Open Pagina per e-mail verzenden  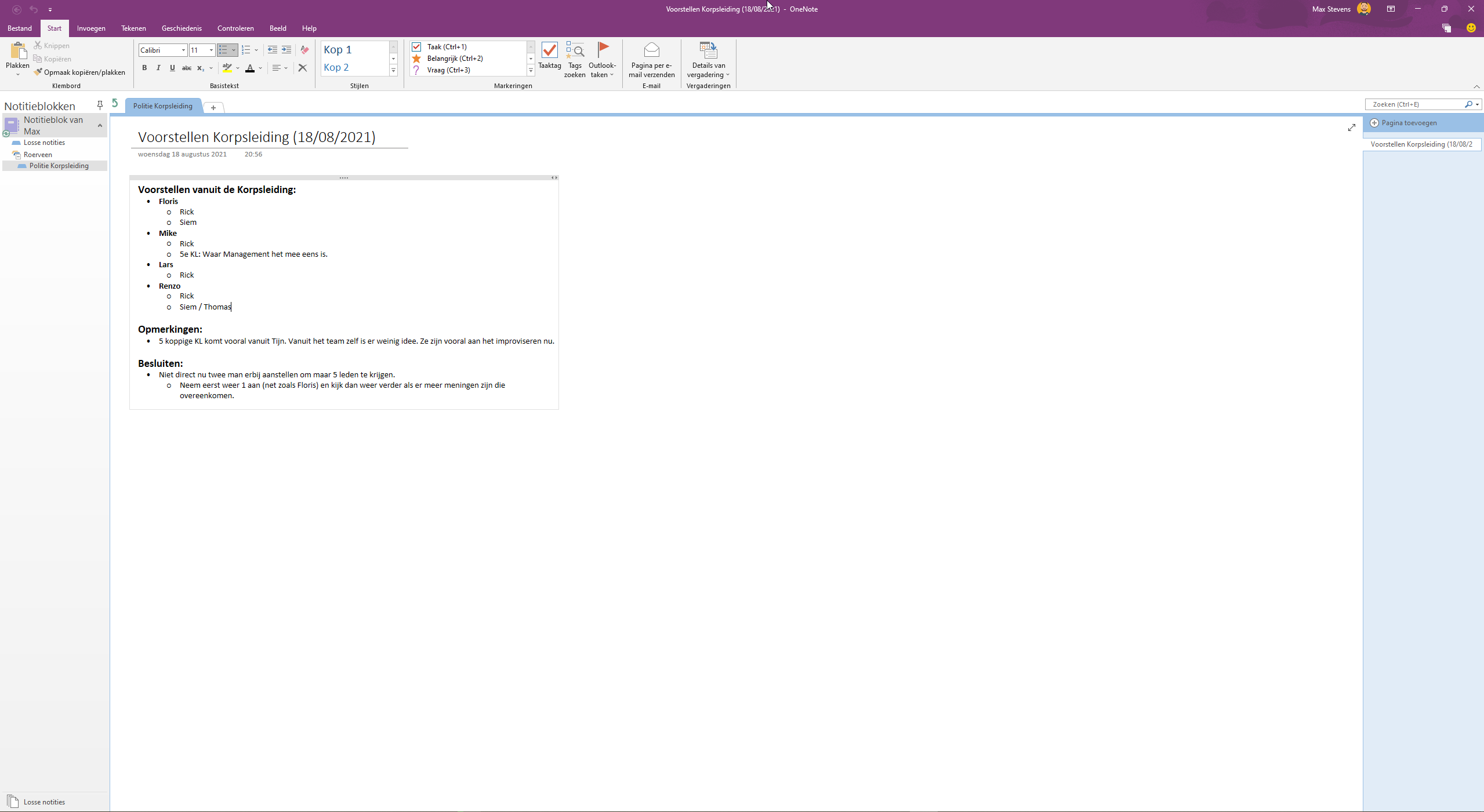click(x=651, y=59)
